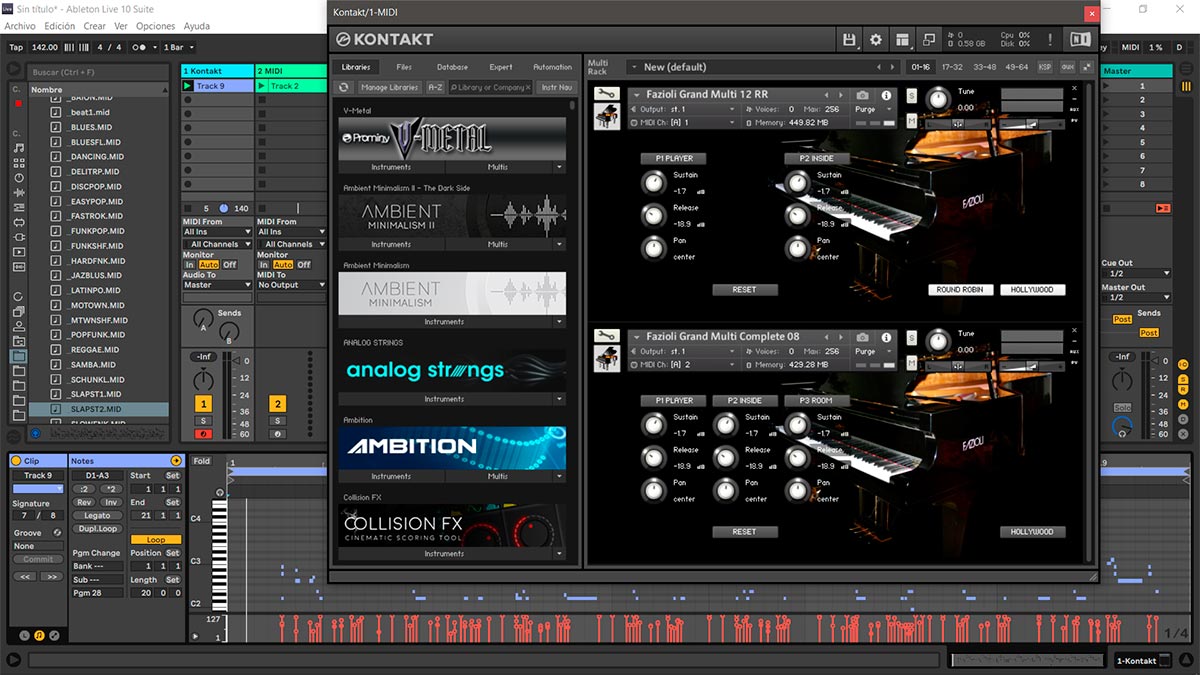
Task: Adjust Tune knob of Fazioli Grand Multi 12 RR
Action: [x=938, y=98]
